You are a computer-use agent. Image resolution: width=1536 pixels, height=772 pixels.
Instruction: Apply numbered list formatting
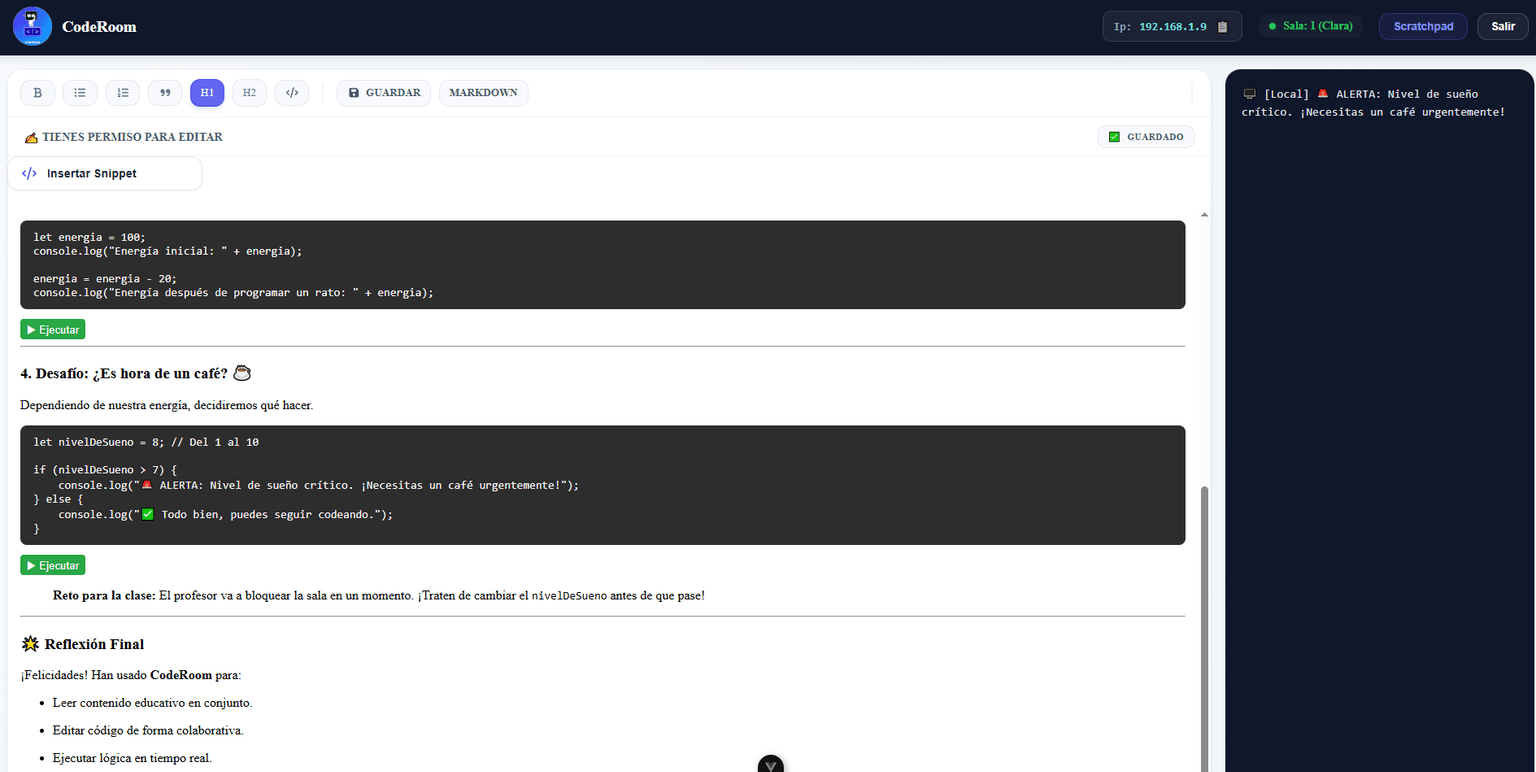click(122, 92)
